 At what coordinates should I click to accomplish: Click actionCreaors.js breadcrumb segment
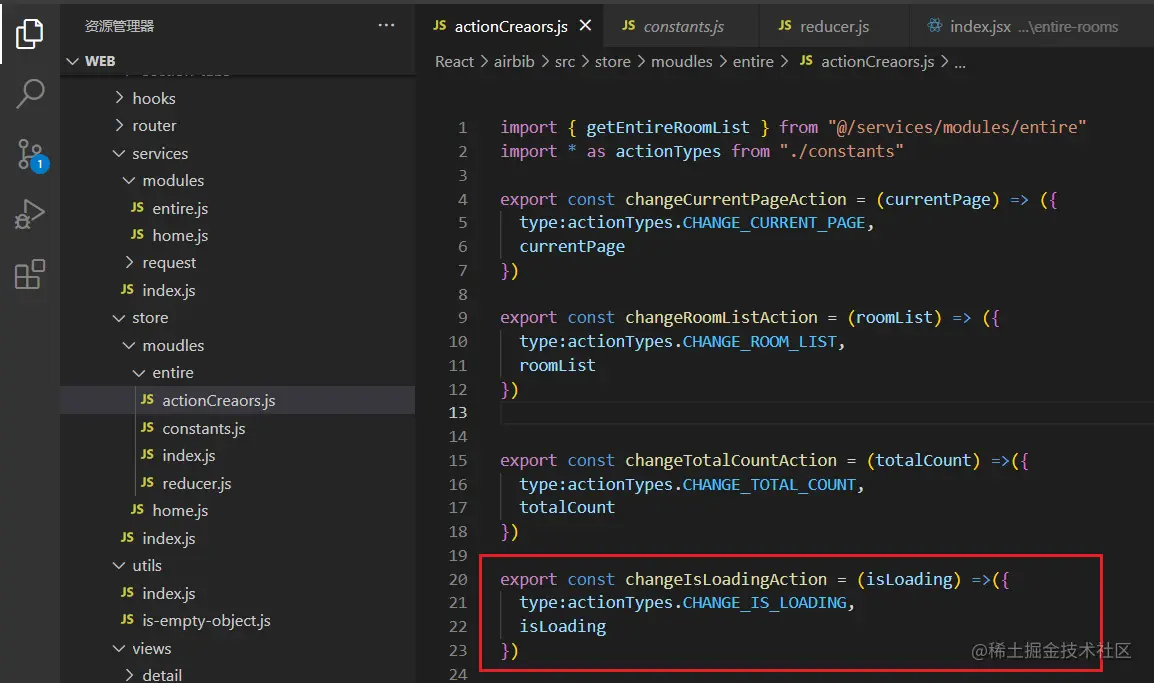click(867, 62)
